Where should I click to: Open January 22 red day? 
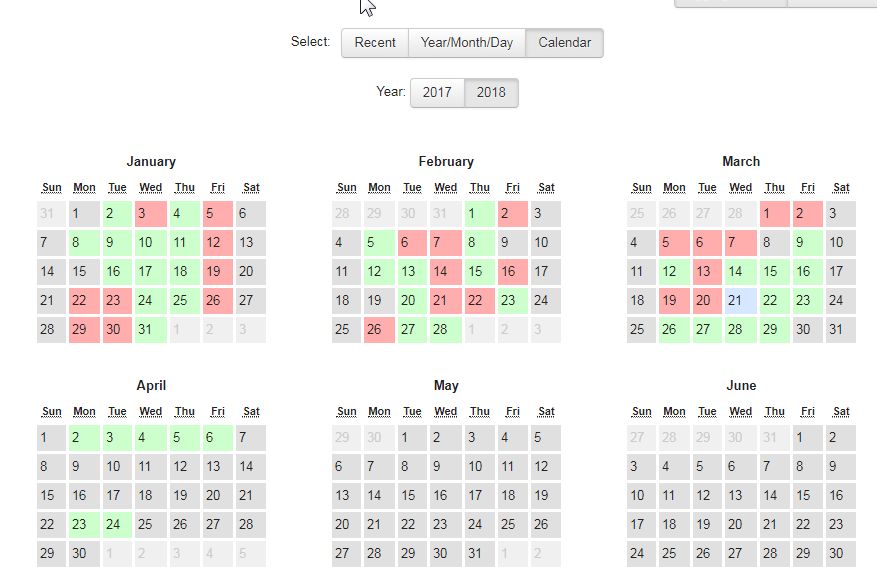pyautogui.click(x=84, y=301)
